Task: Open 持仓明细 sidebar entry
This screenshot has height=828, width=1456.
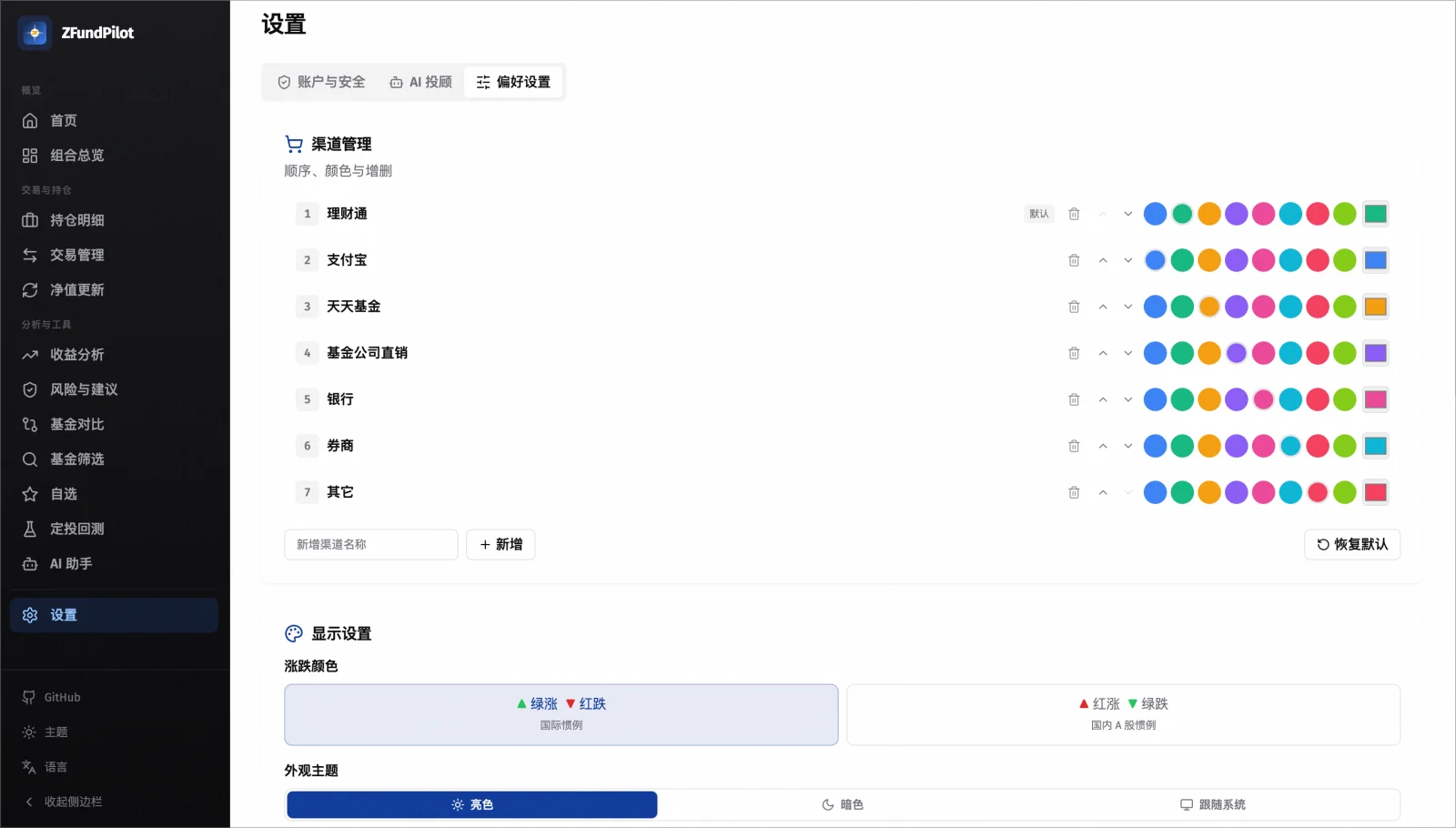Action: pyautogui.click(x=114, y=220)
